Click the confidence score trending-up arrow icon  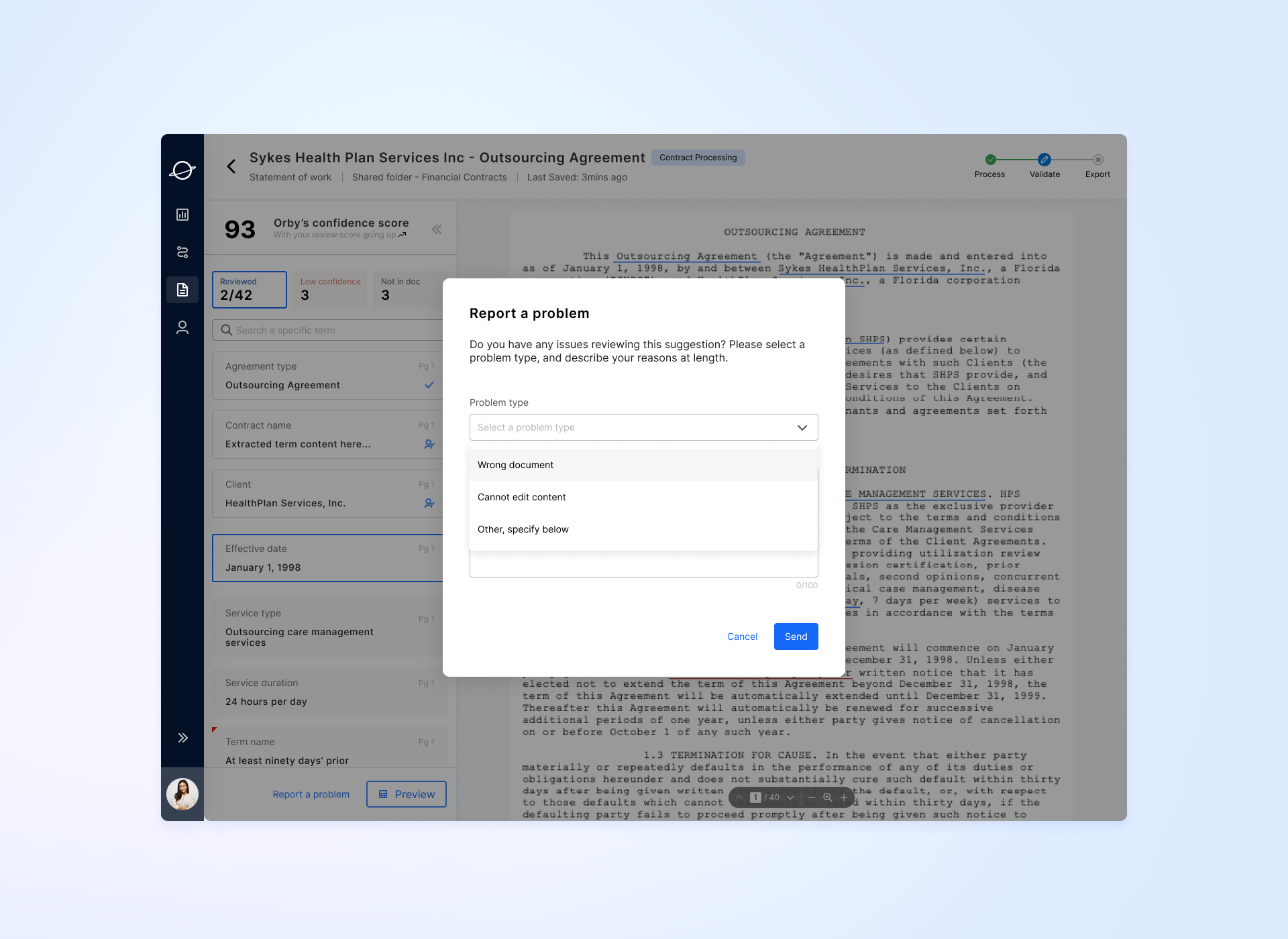click(x=402, y=235)
